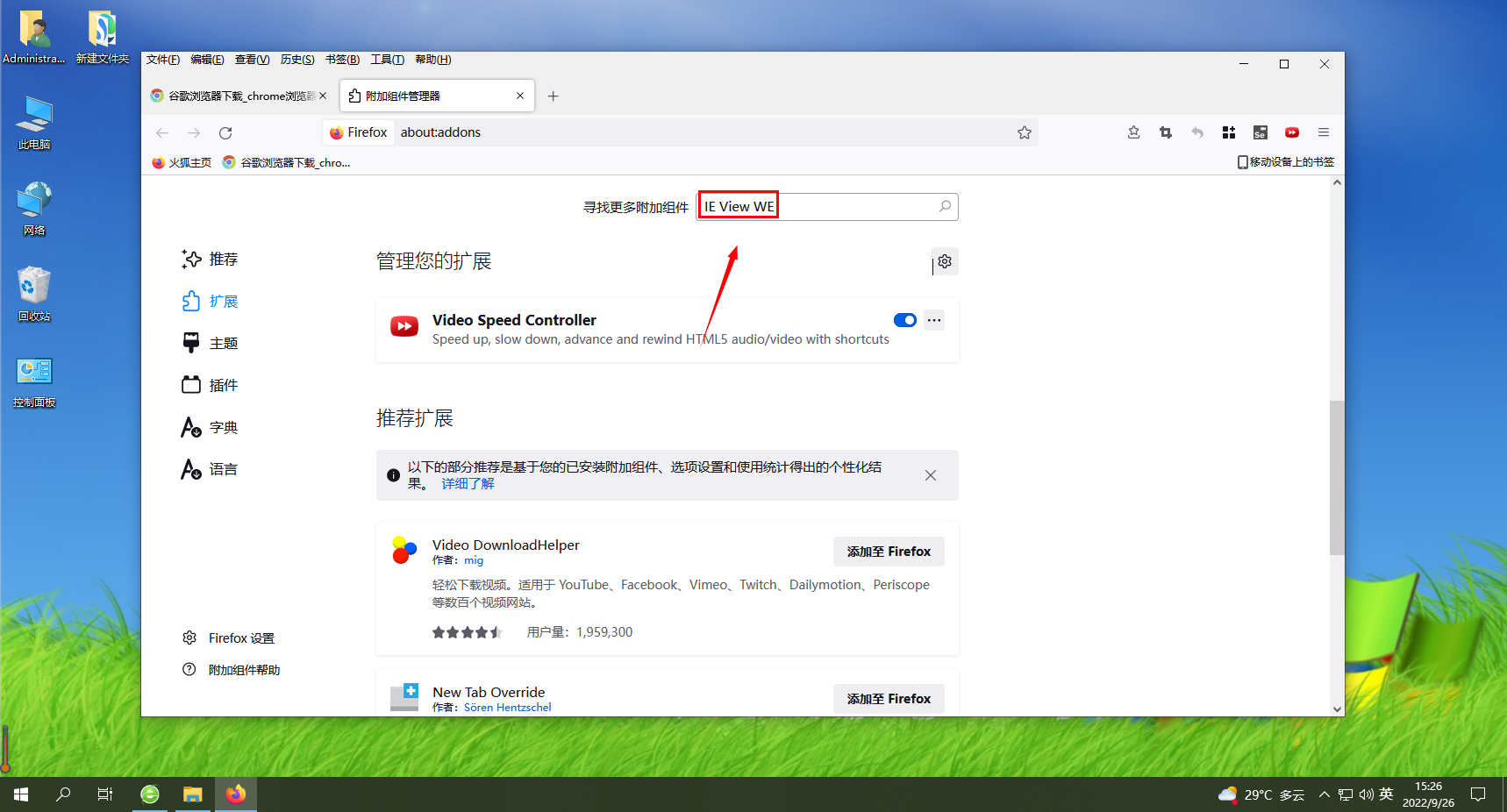This screenshot has width=1507, height=812.
Task: Bookmark this page with the star
Action: [1025, 132]
